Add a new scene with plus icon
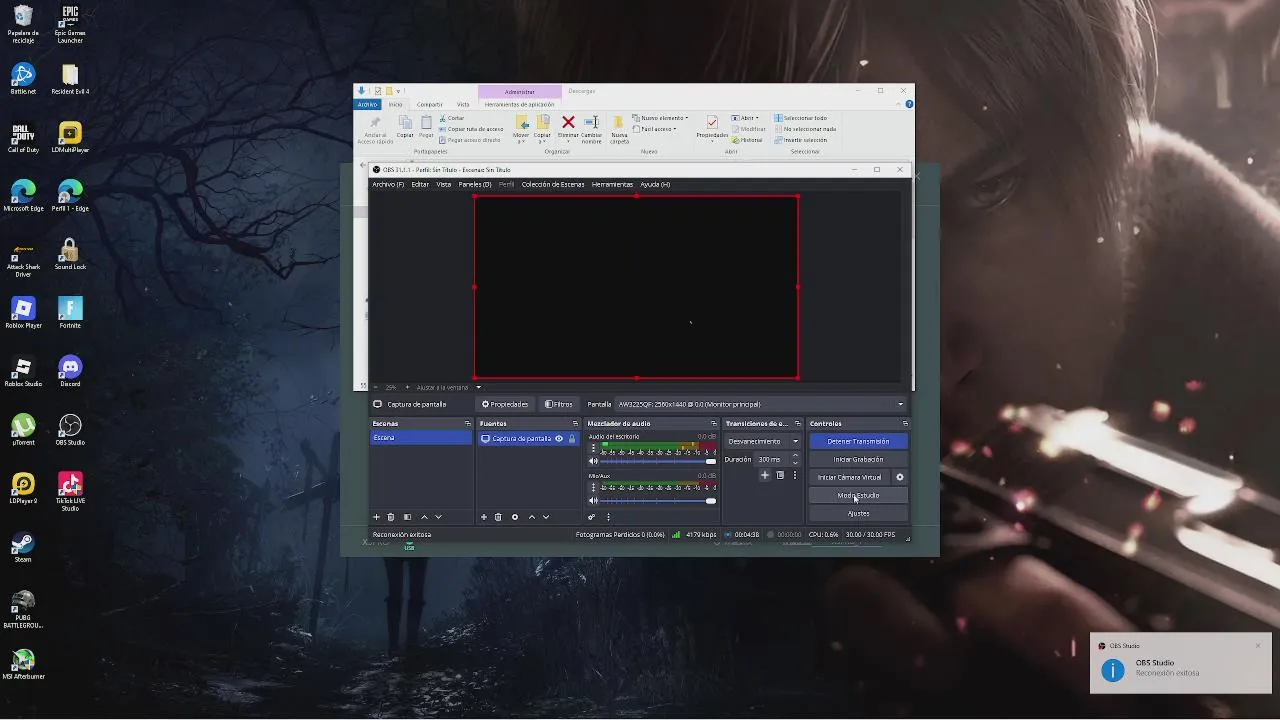This screenshot has height=720, width=1280. 376,517
